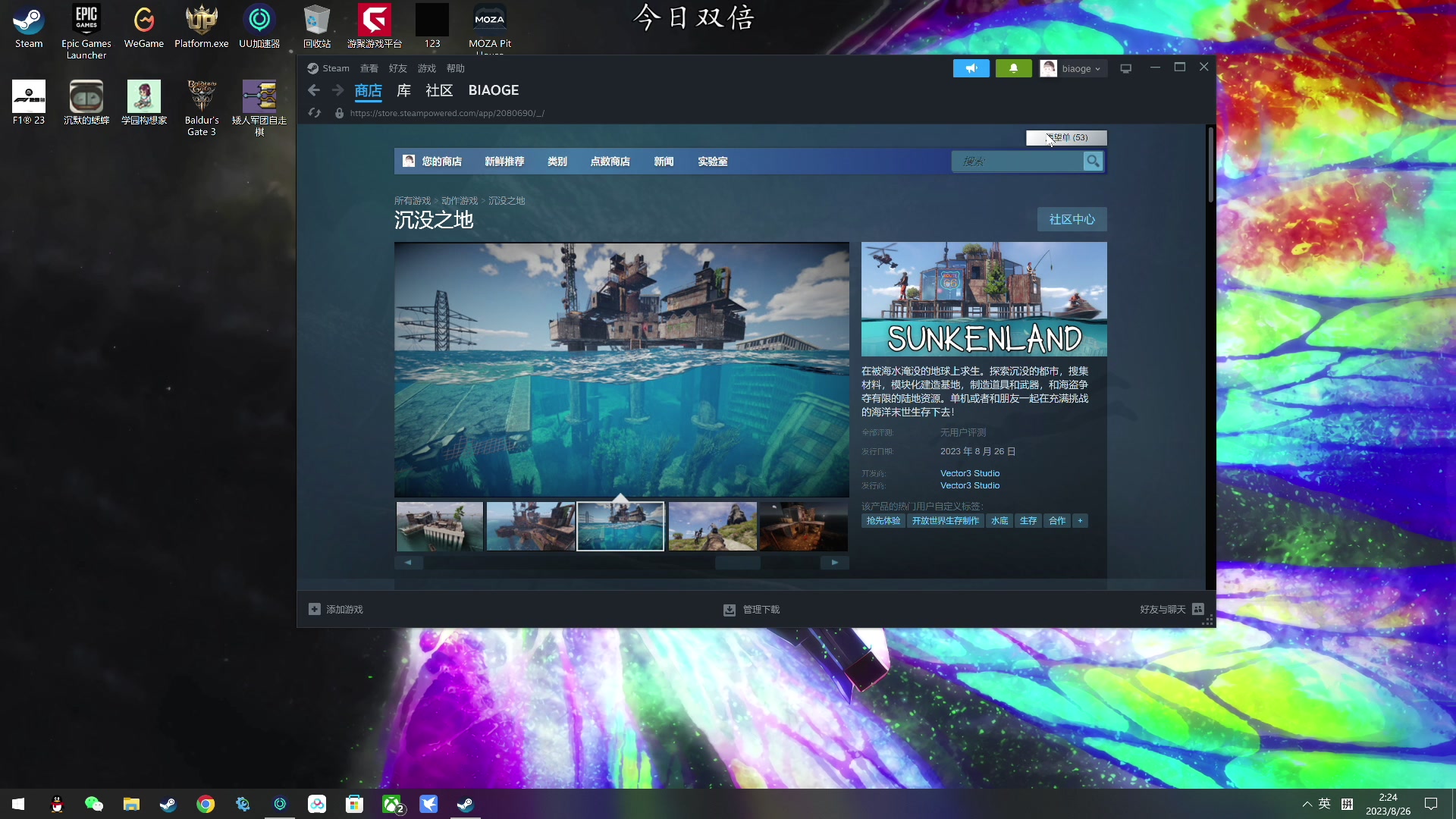The width and height of the screenshot is (1456, 819).
Task: Open the 添加游戏 plus icon
Action: pos(315,609)
